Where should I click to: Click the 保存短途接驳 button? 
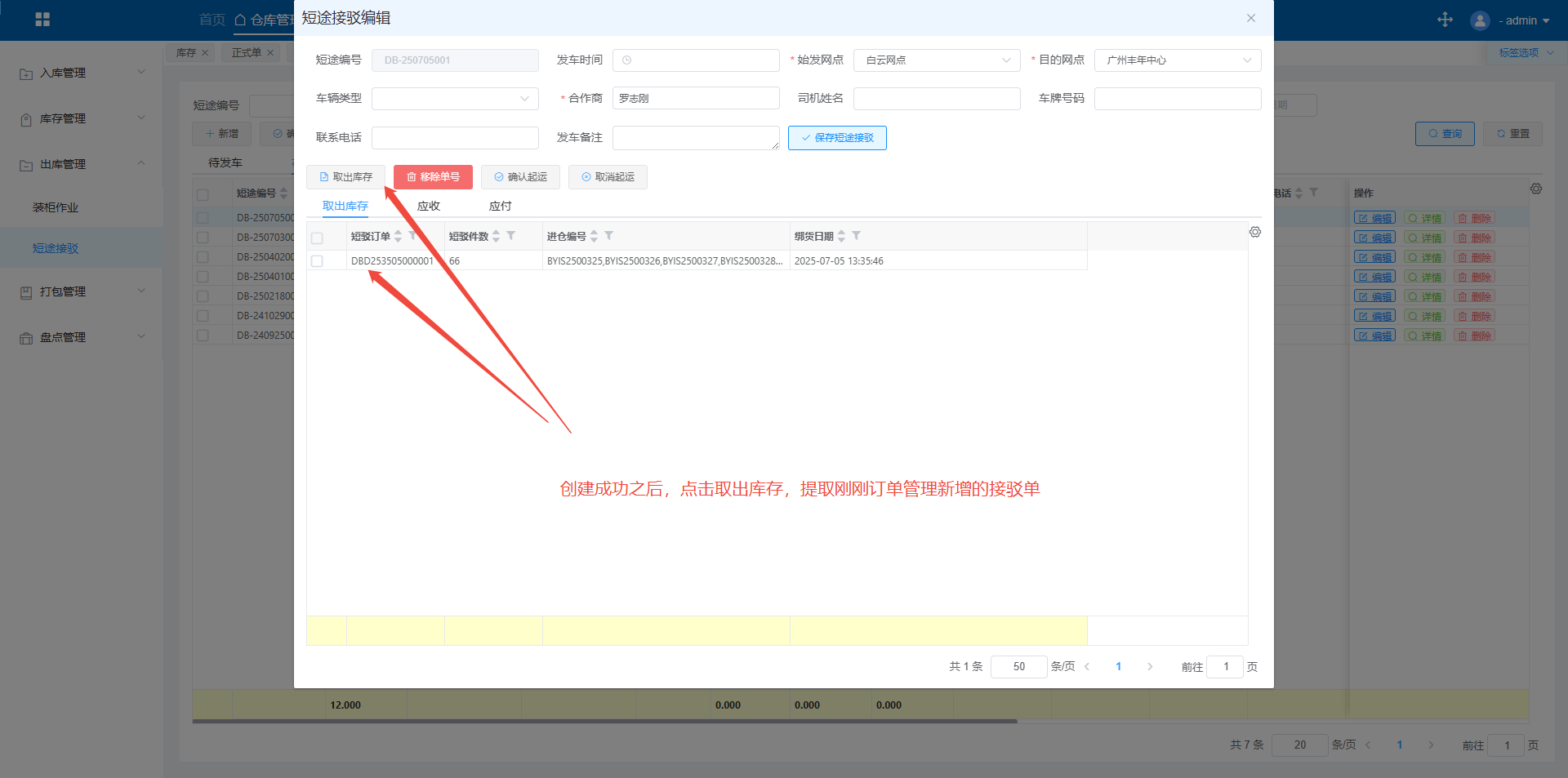click(837, 138)
